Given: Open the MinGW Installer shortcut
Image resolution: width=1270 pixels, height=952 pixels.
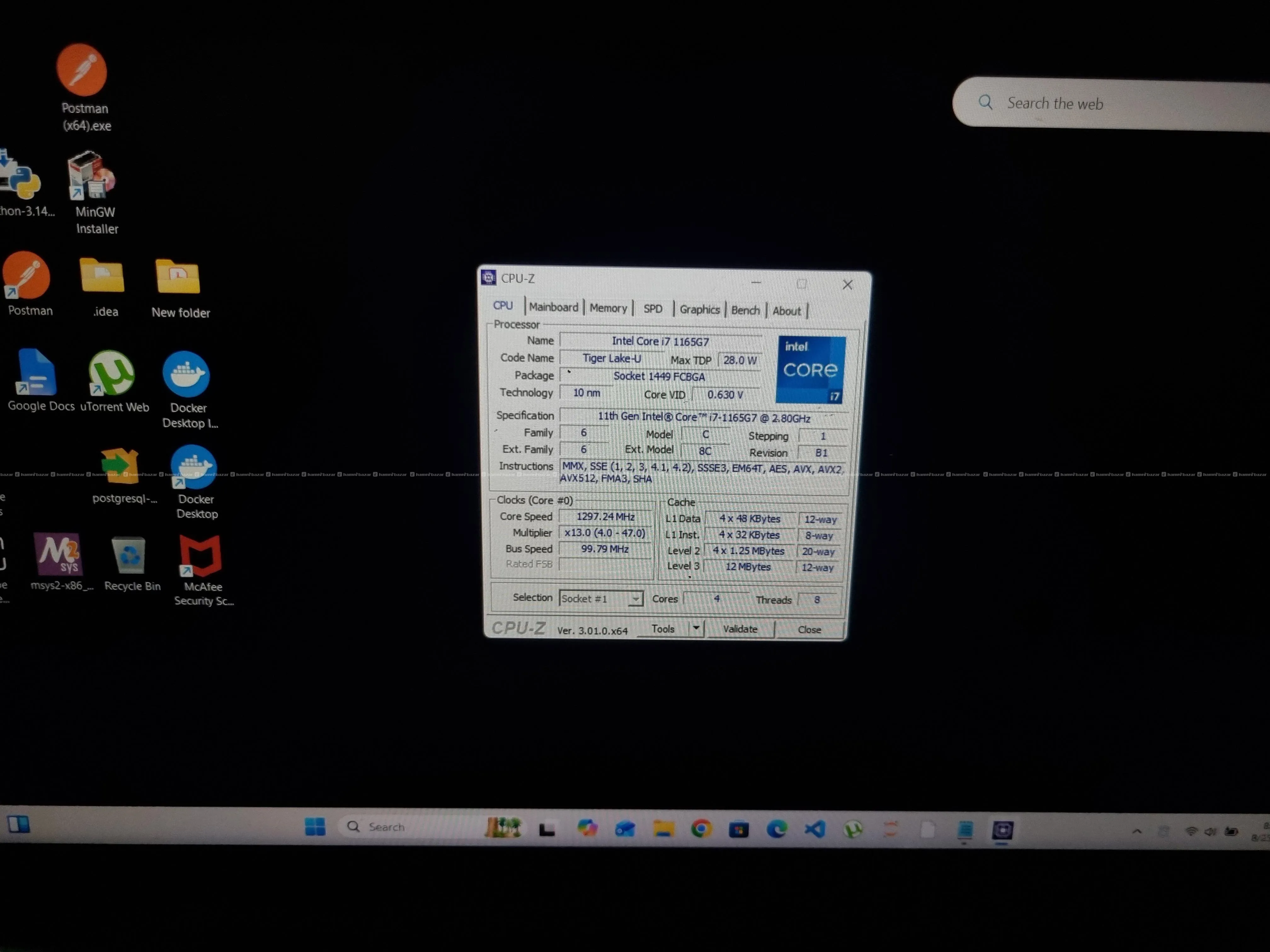Looking at the screenshot, I should (94, 192).
